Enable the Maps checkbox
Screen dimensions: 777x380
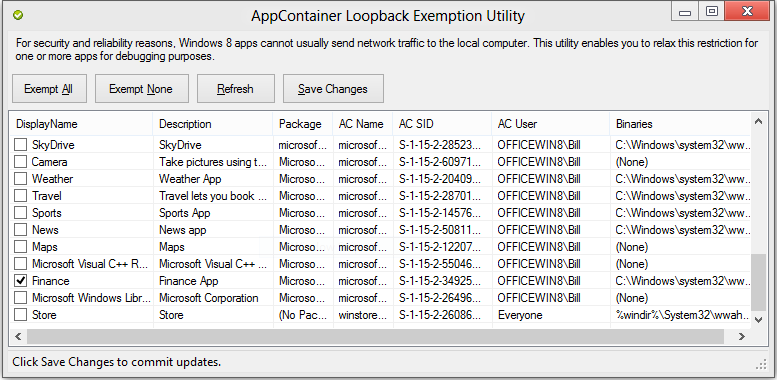click(20, 246)
